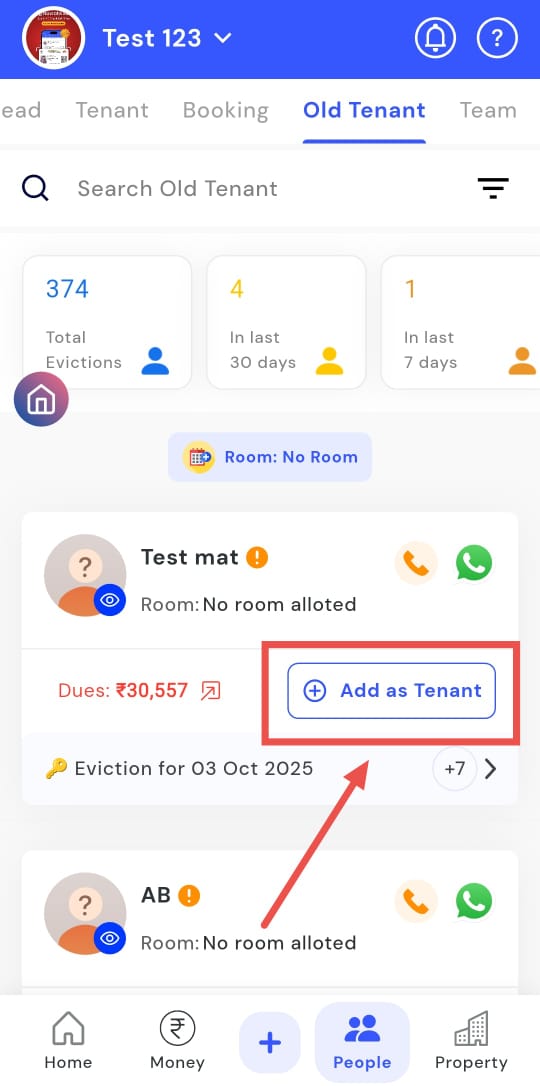540x1086 pixels.
Task: Call AB using the phone icon
Action: [x=416, y=902]
